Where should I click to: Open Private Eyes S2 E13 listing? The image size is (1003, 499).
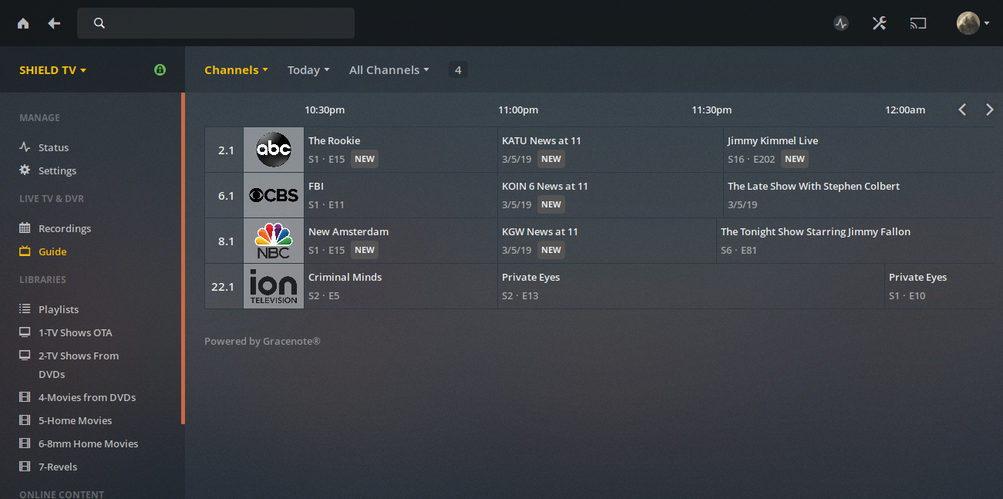pos(691,287)
